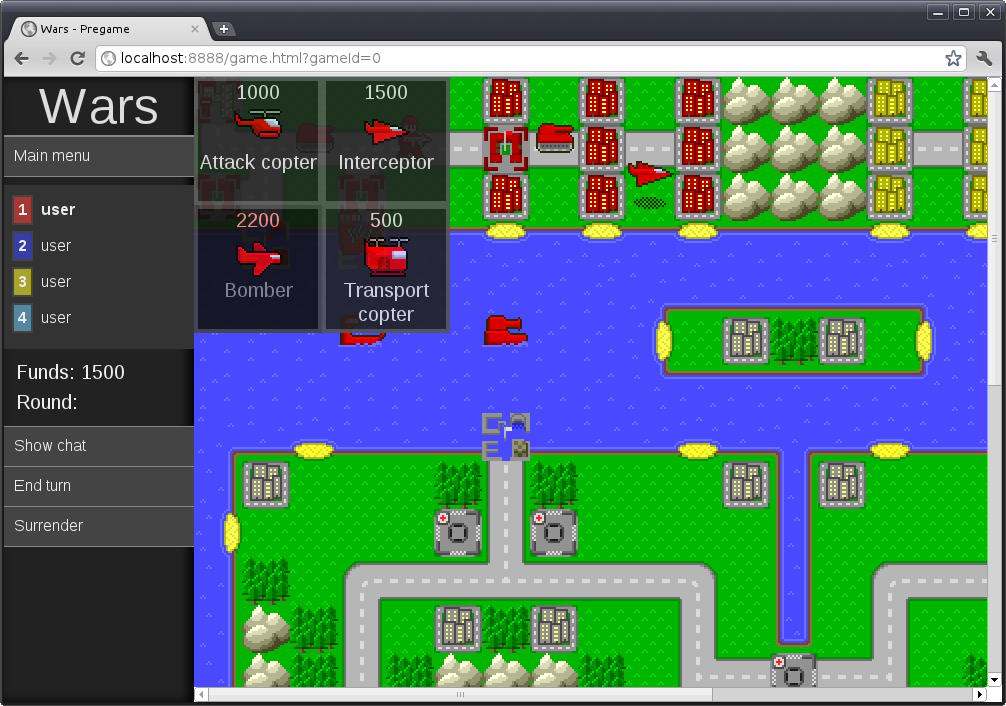Select the Attack copter unit to build

258,140
